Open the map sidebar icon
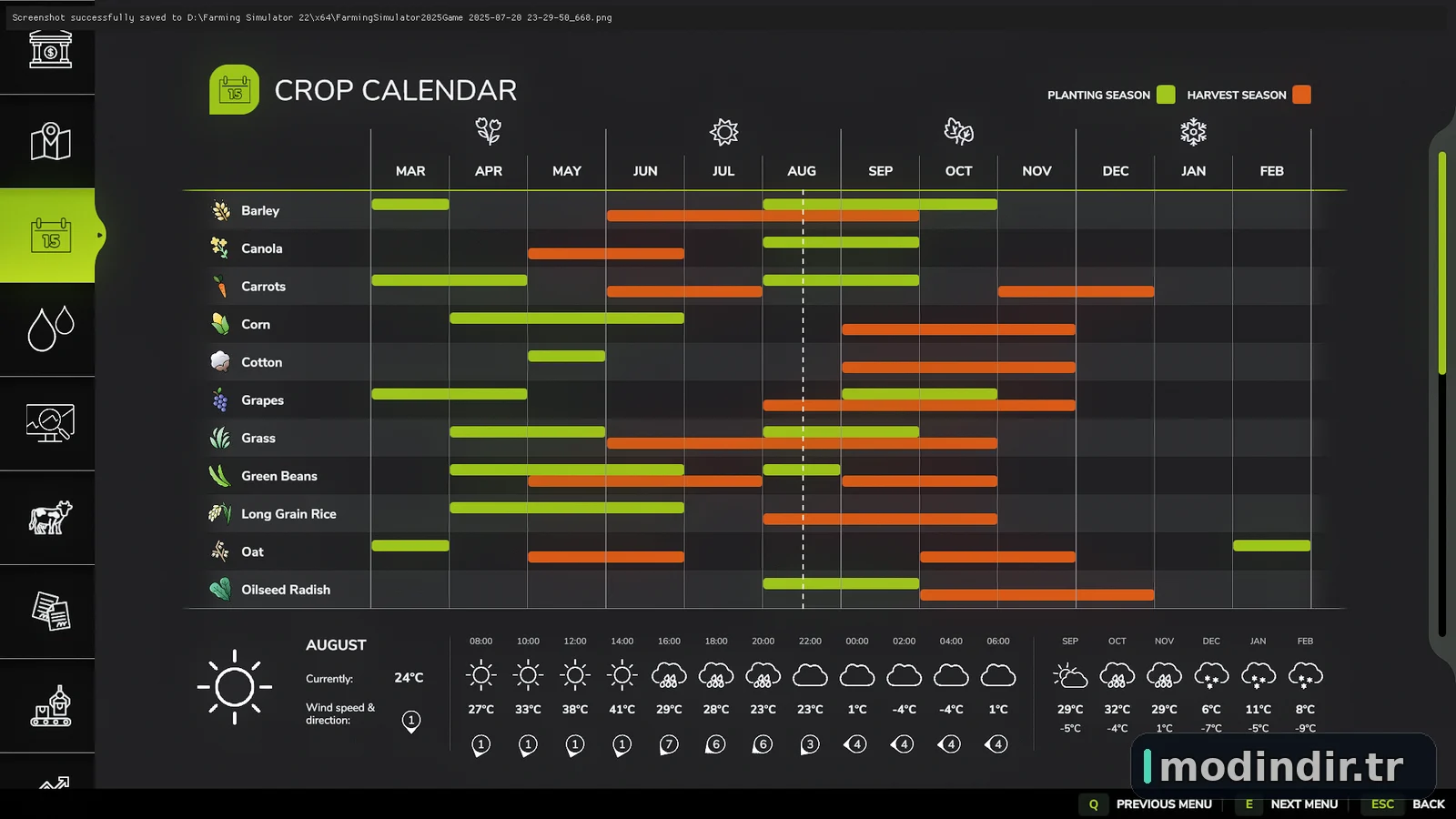1456x819 pixels. point(50,142)
